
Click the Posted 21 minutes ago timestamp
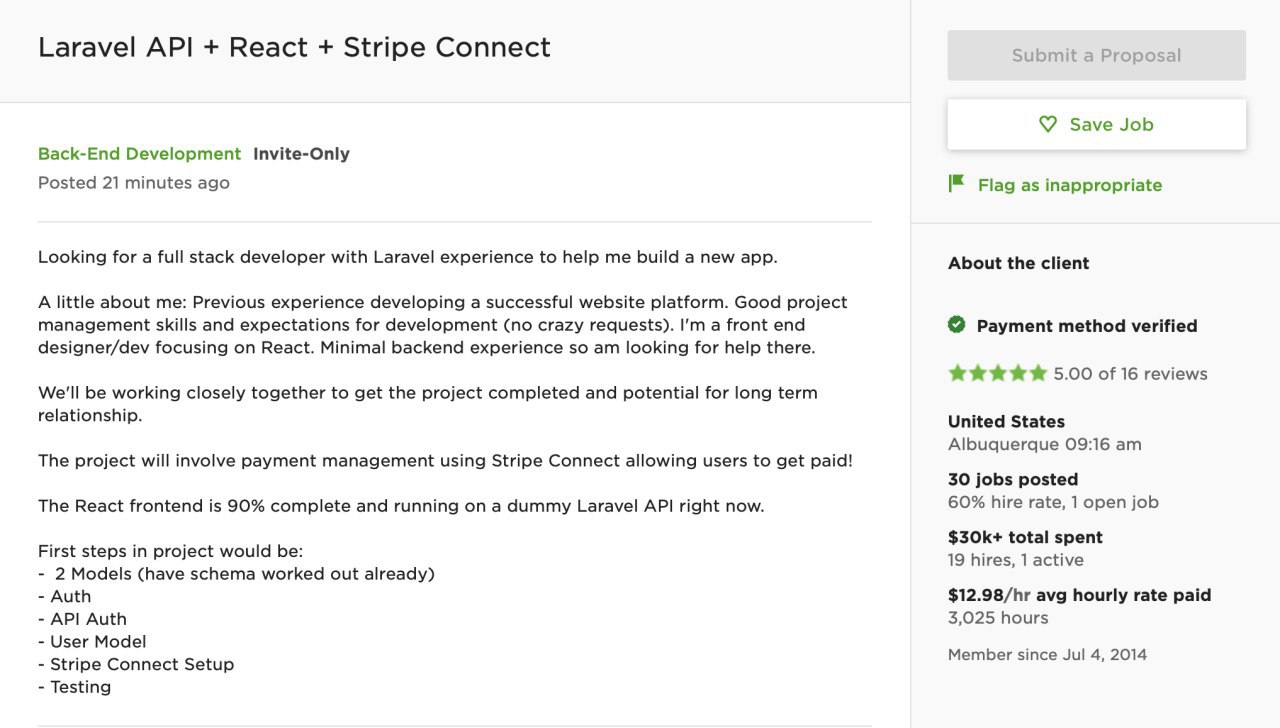[x=134, y=183]
